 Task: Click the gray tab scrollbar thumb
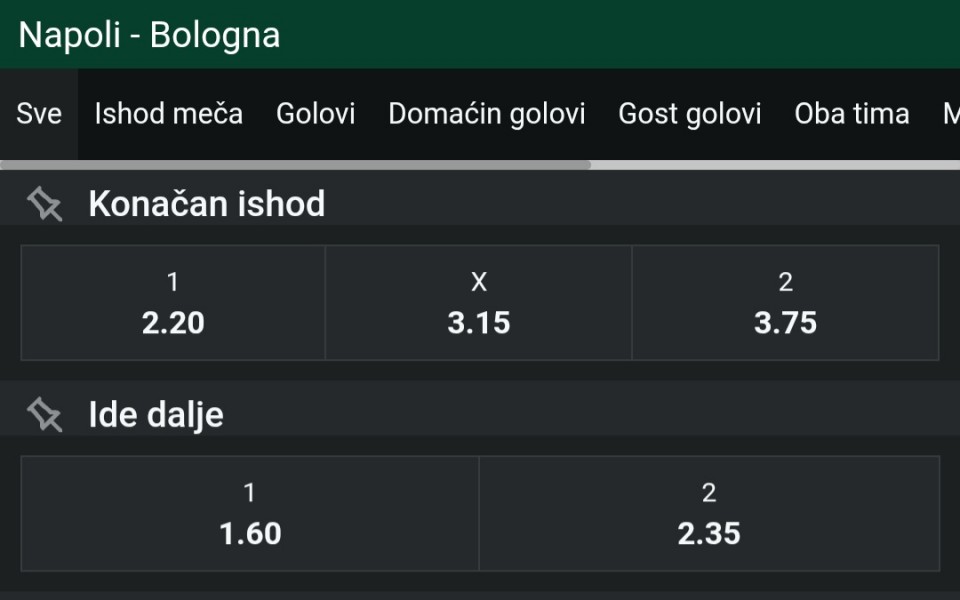click(295, 165)
